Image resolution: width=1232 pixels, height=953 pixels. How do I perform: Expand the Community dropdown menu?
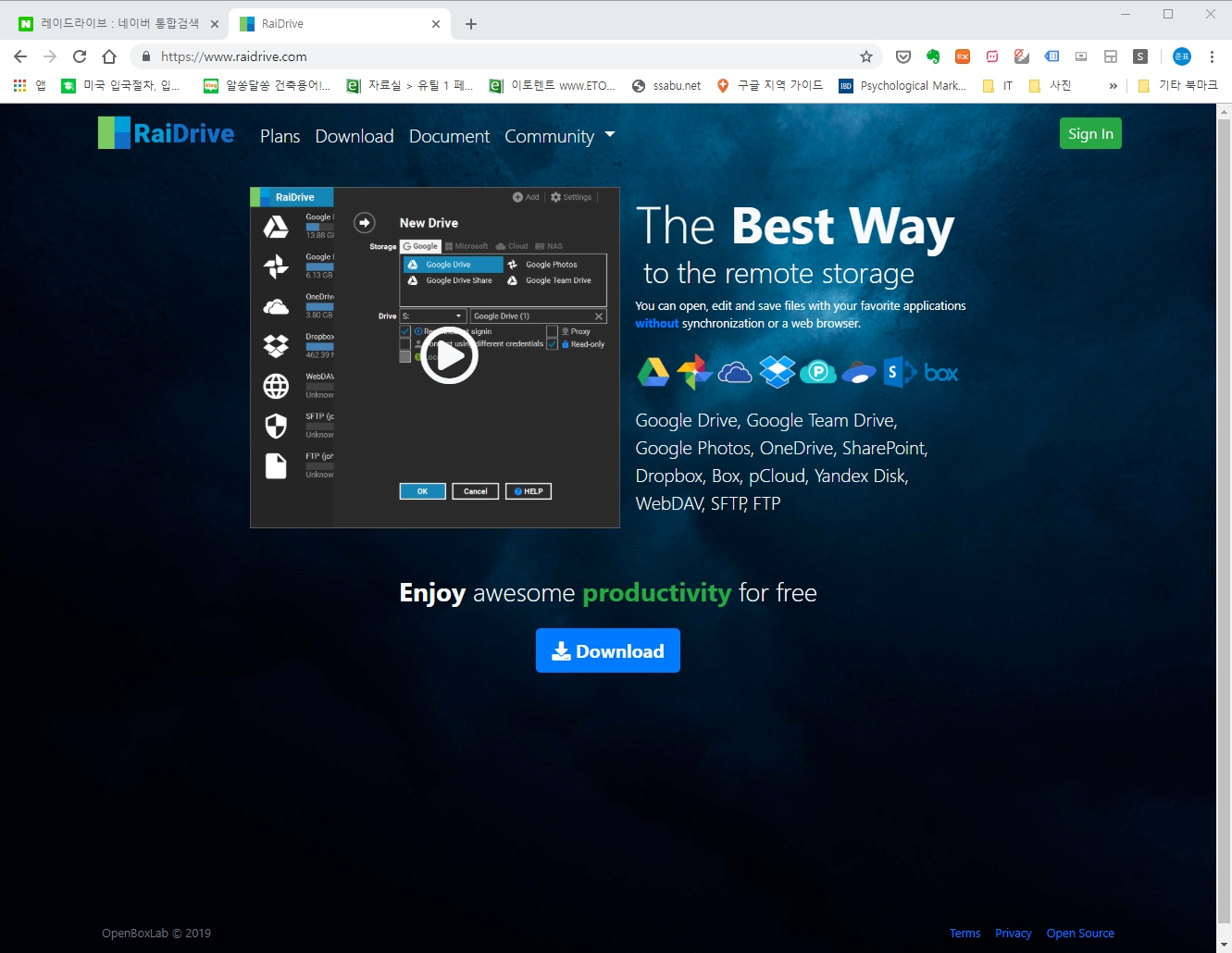point(559,136)
